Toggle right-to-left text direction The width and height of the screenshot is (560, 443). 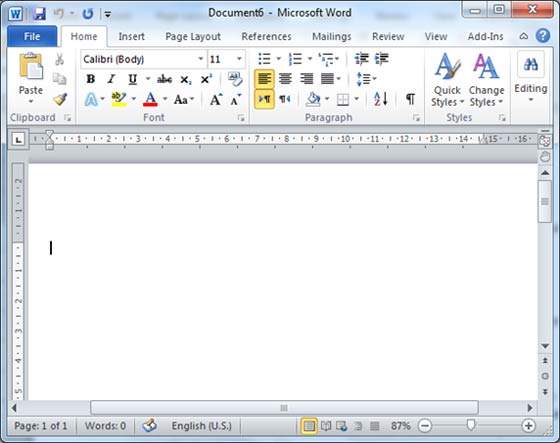pos(285,99)
